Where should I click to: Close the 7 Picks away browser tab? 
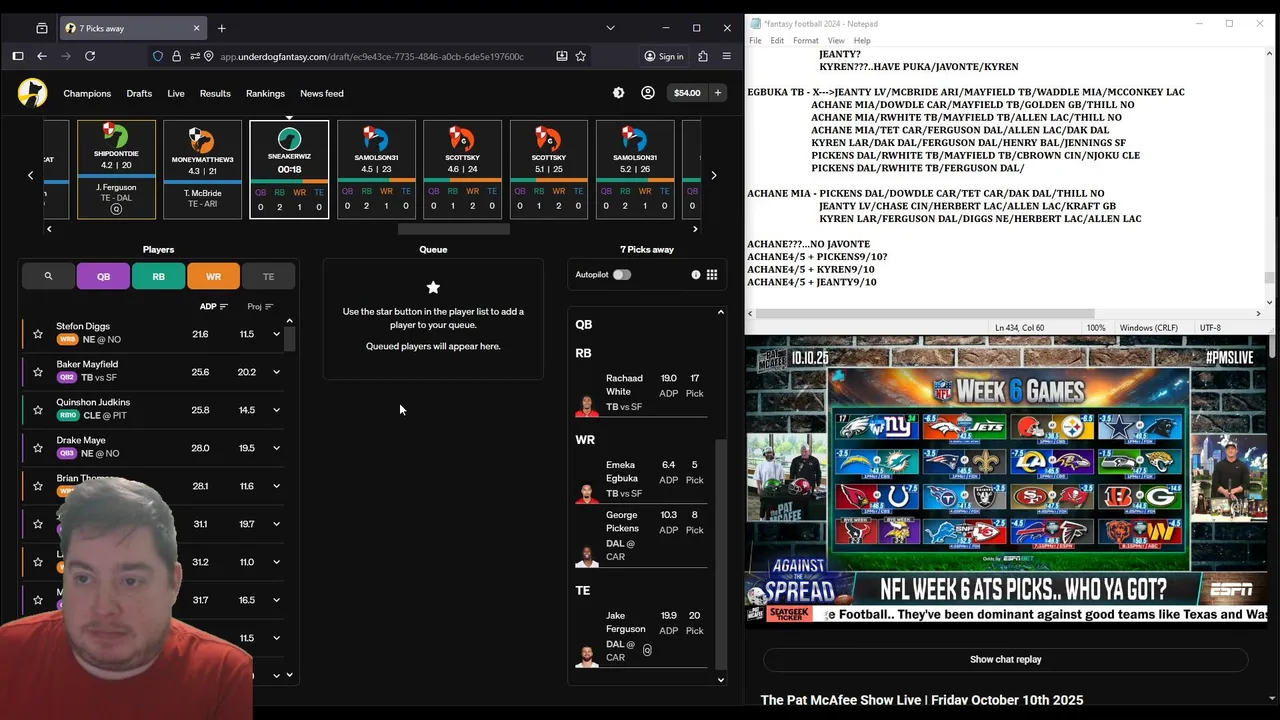click(197, 28)
